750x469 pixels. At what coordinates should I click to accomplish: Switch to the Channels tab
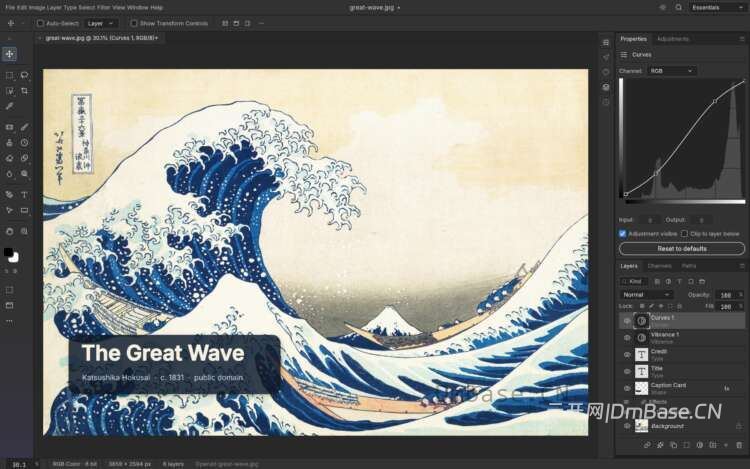[659, 266]
